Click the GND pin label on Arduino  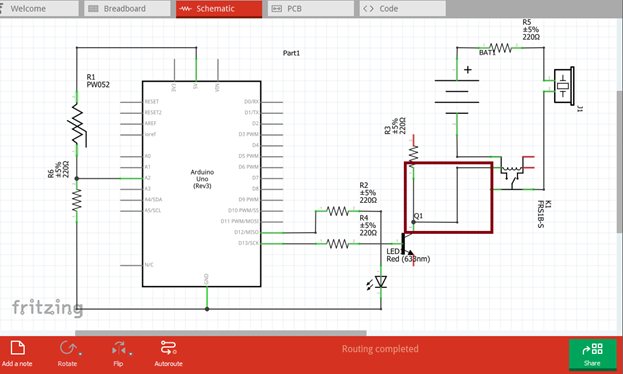coord(206,279)
